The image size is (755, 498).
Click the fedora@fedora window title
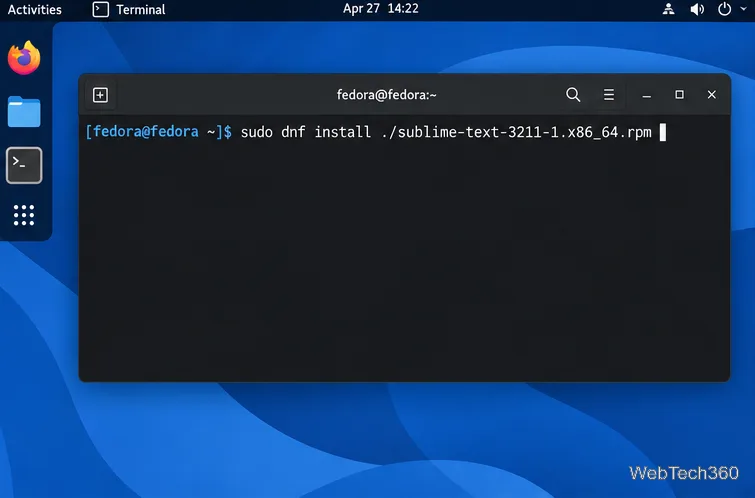click(x=386, y=95)
